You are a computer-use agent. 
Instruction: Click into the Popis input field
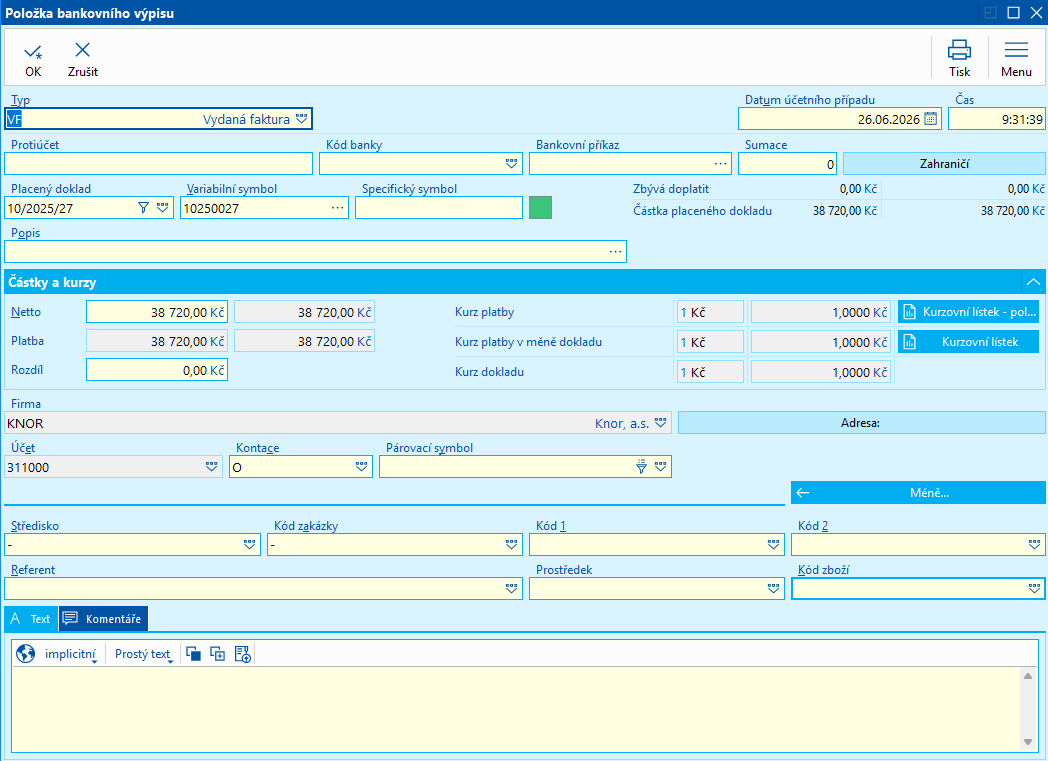click(315, 252)
